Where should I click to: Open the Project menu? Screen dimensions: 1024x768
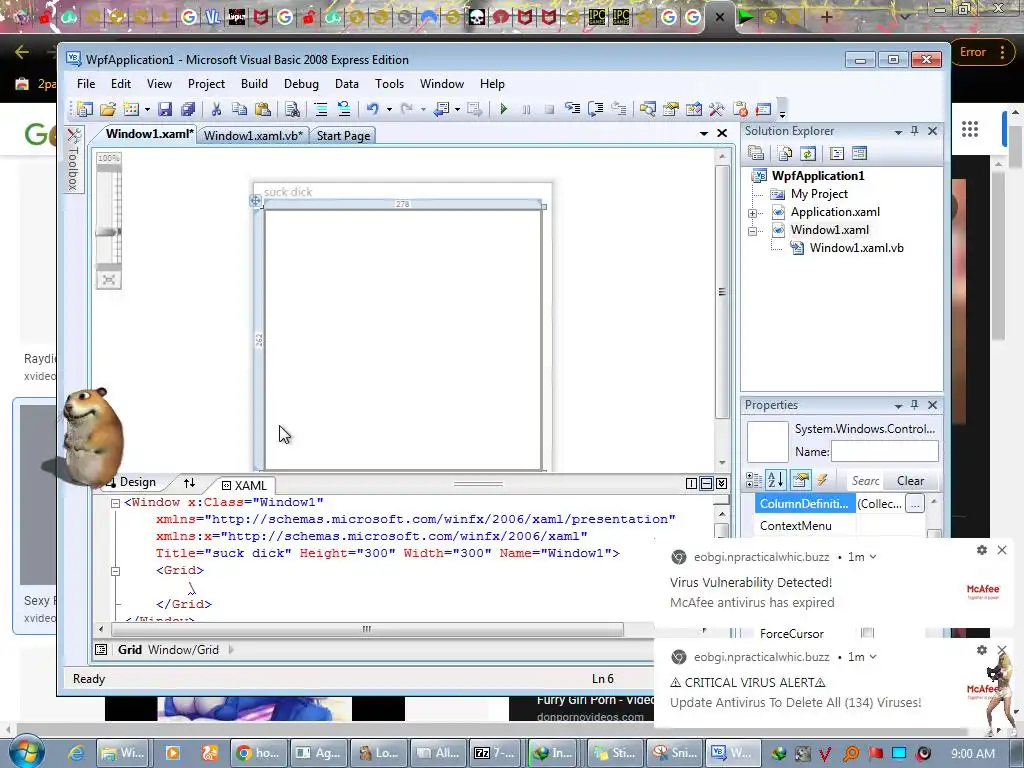206,84
